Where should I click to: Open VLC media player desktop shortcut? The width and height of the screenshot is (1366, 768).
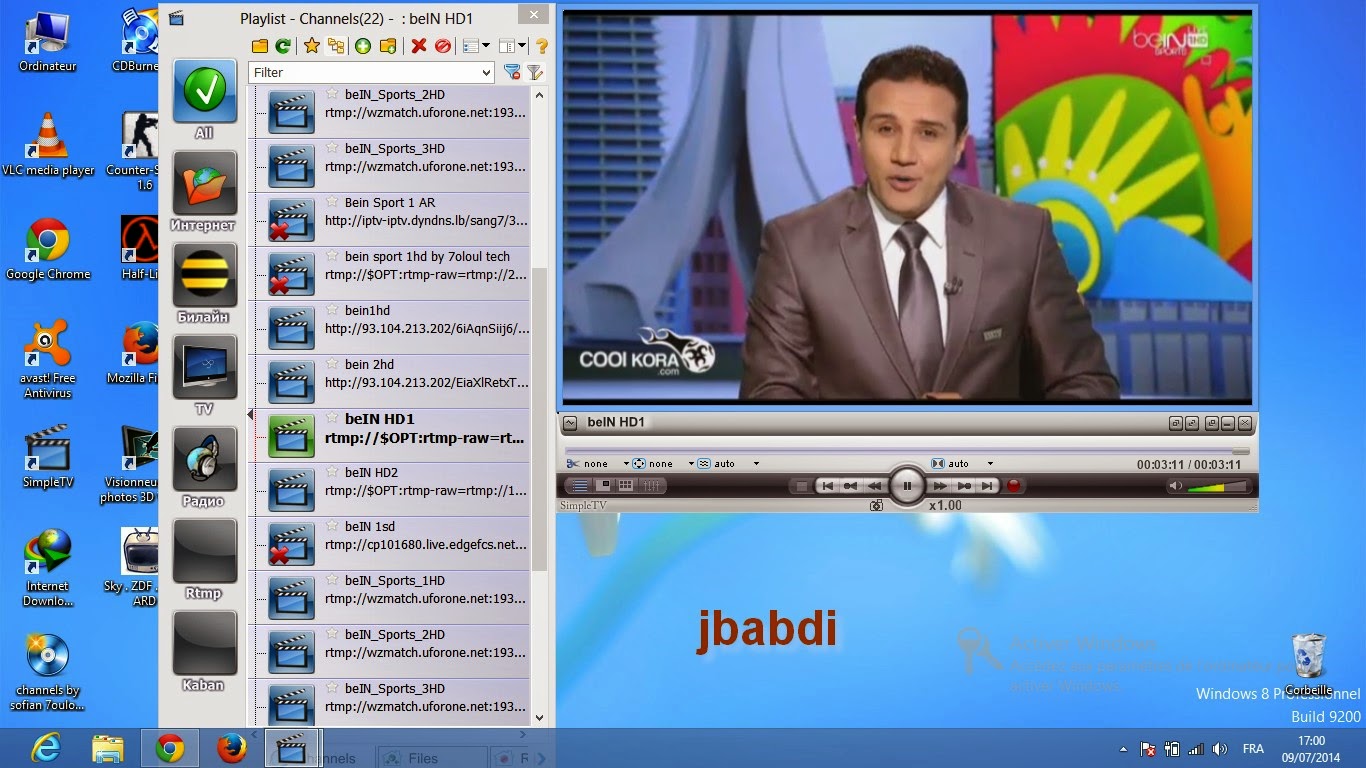pyautogui.click(x=47, y=144)
